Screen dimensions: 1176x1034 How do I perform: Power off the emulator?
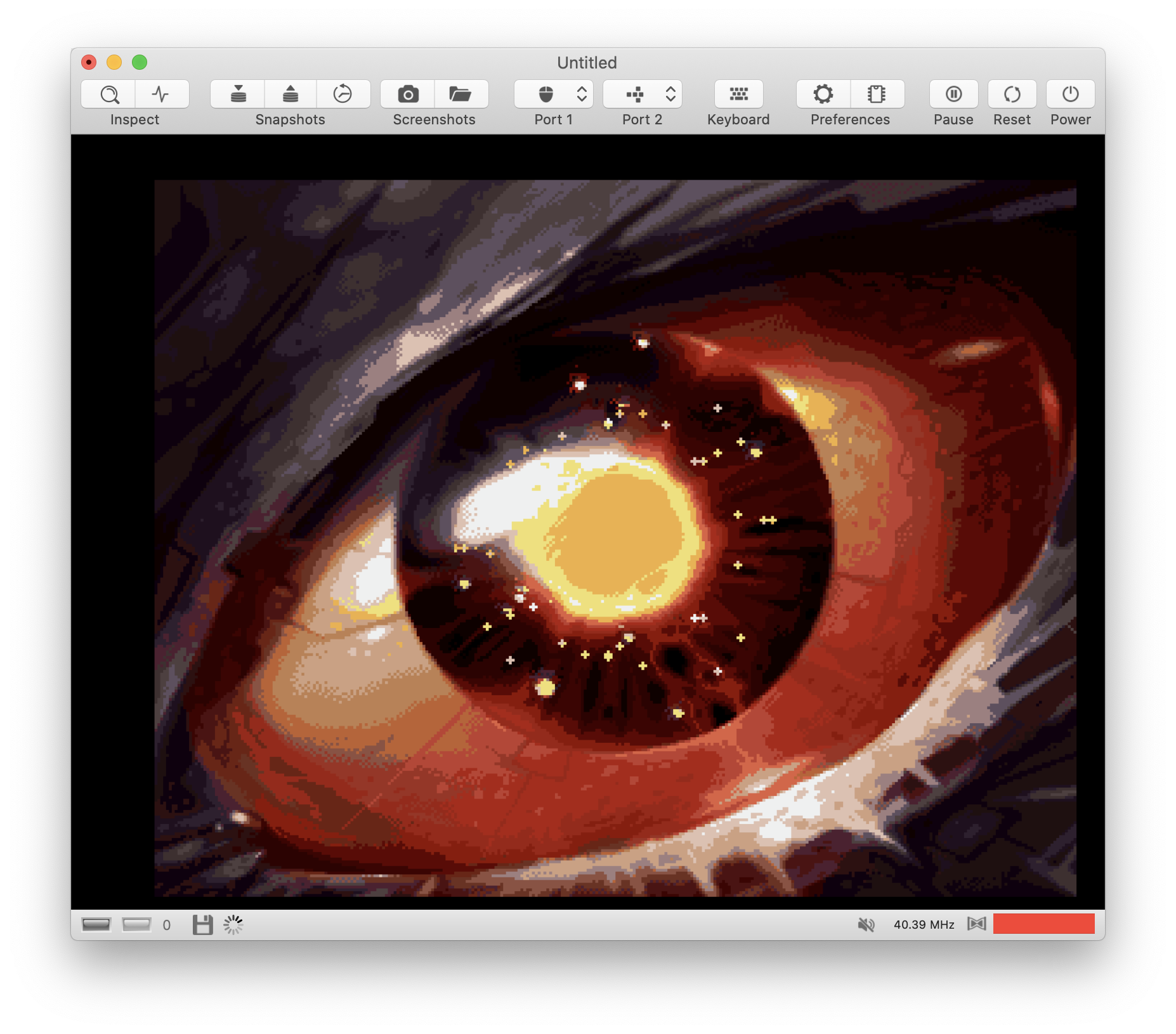coord(1070,95)
